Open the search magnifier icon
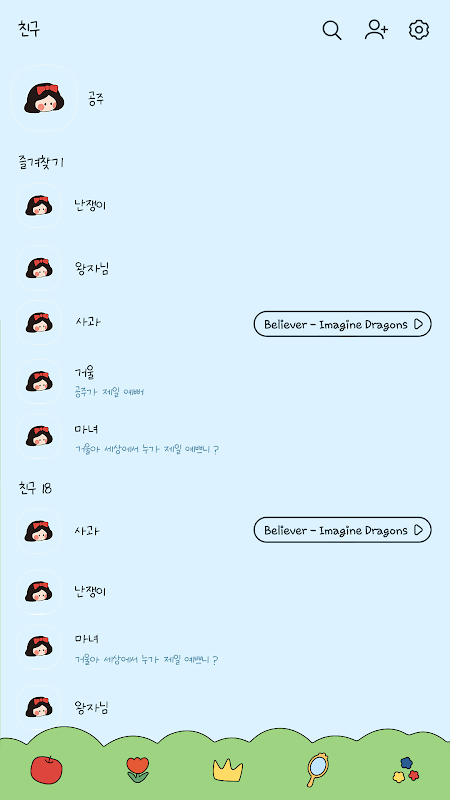Image resolution: width=450 pixels, height=800 pixels. [x=332, y=30]
